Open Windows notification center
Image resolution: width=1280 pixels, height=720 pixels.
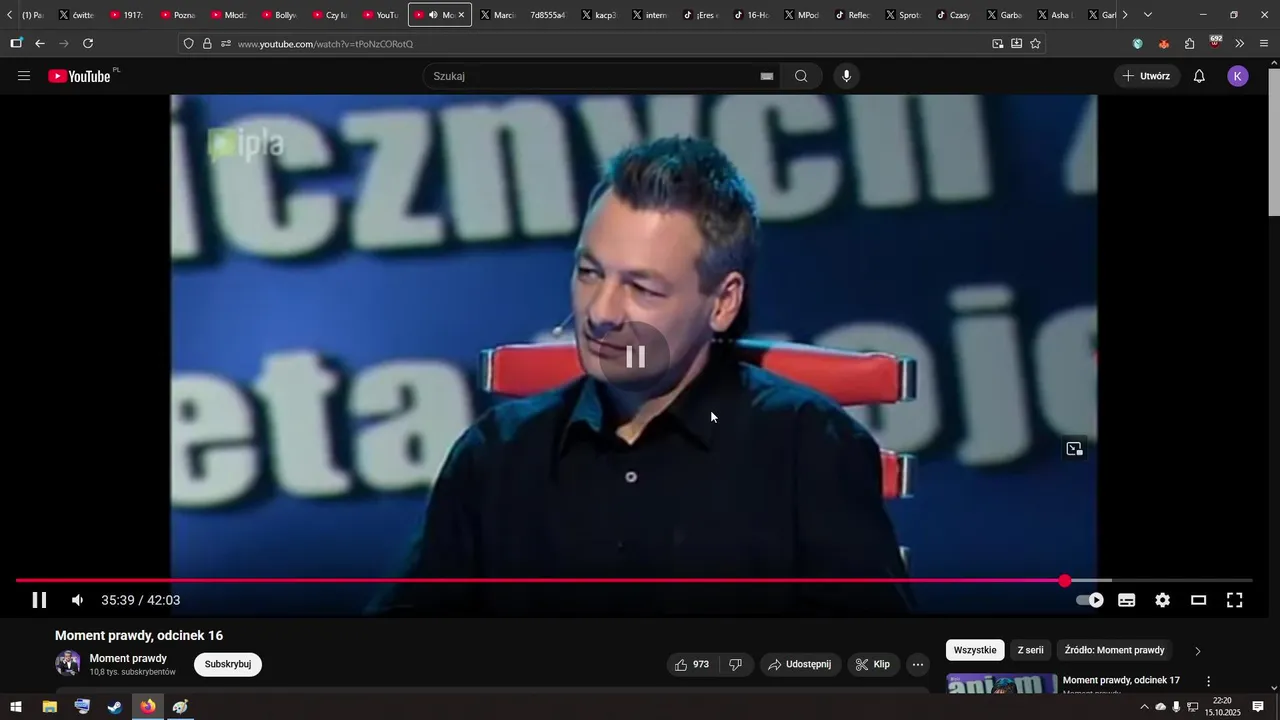(x=1258, y=707)
